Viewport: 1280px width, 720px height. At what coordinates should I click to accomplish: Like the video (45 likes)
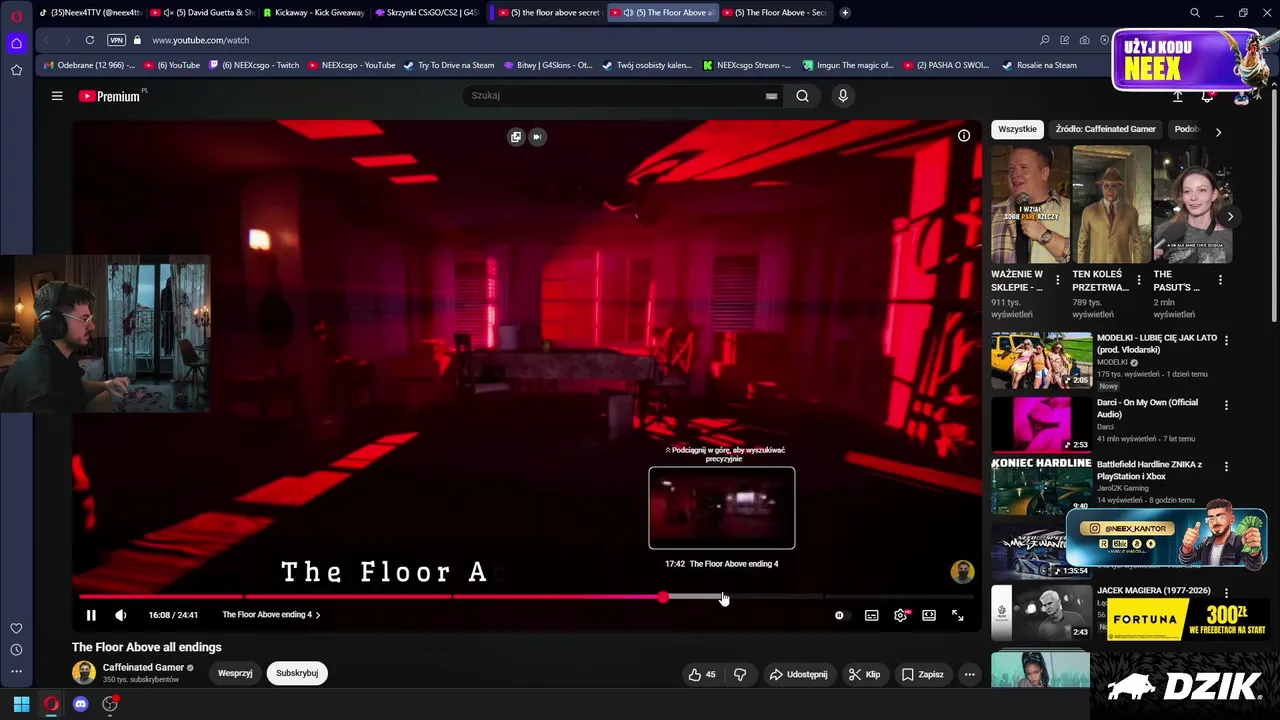click(x=702, y=674)
